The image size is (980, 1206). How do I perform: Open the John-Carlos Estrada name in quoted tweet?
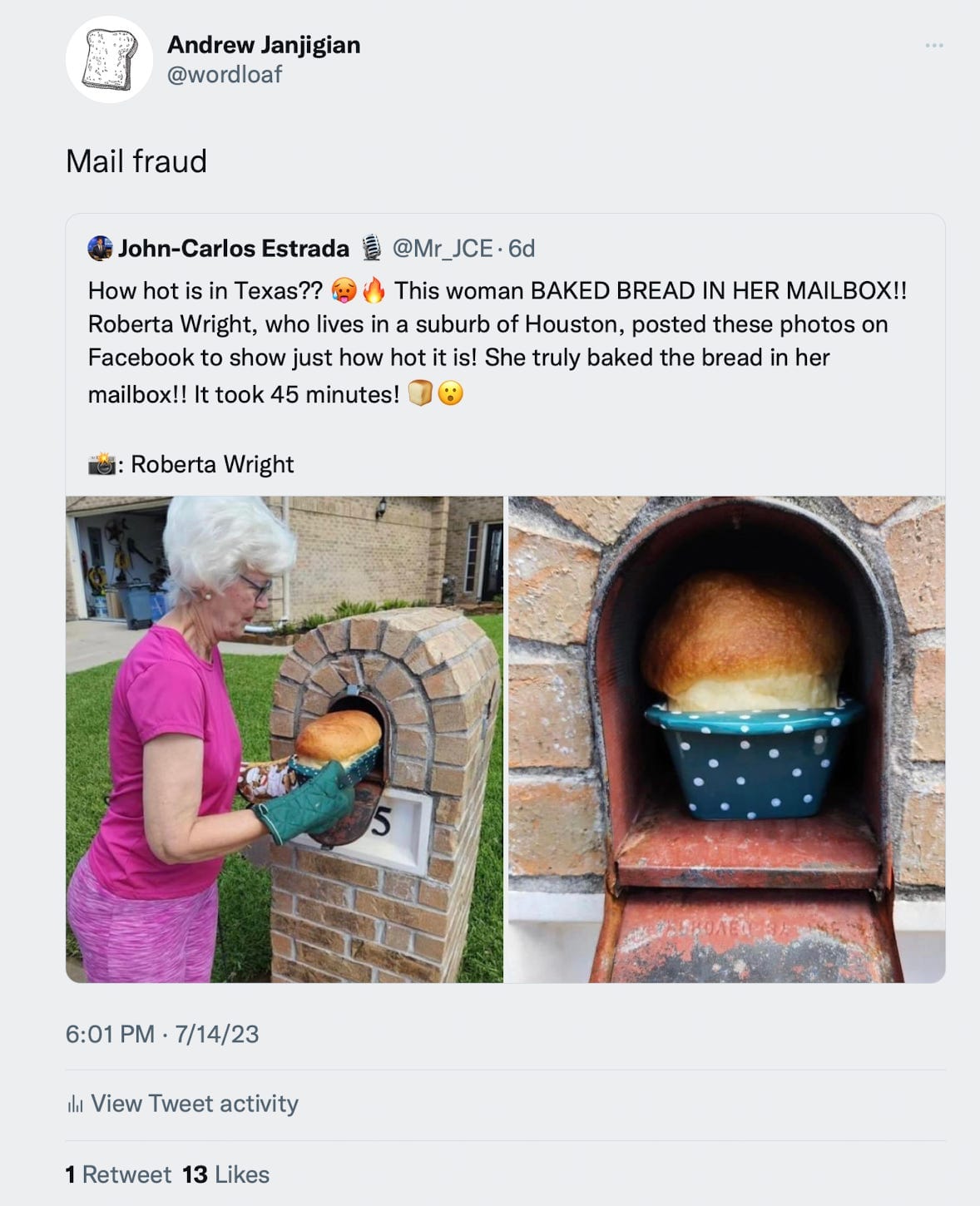[x=234, y=248]
